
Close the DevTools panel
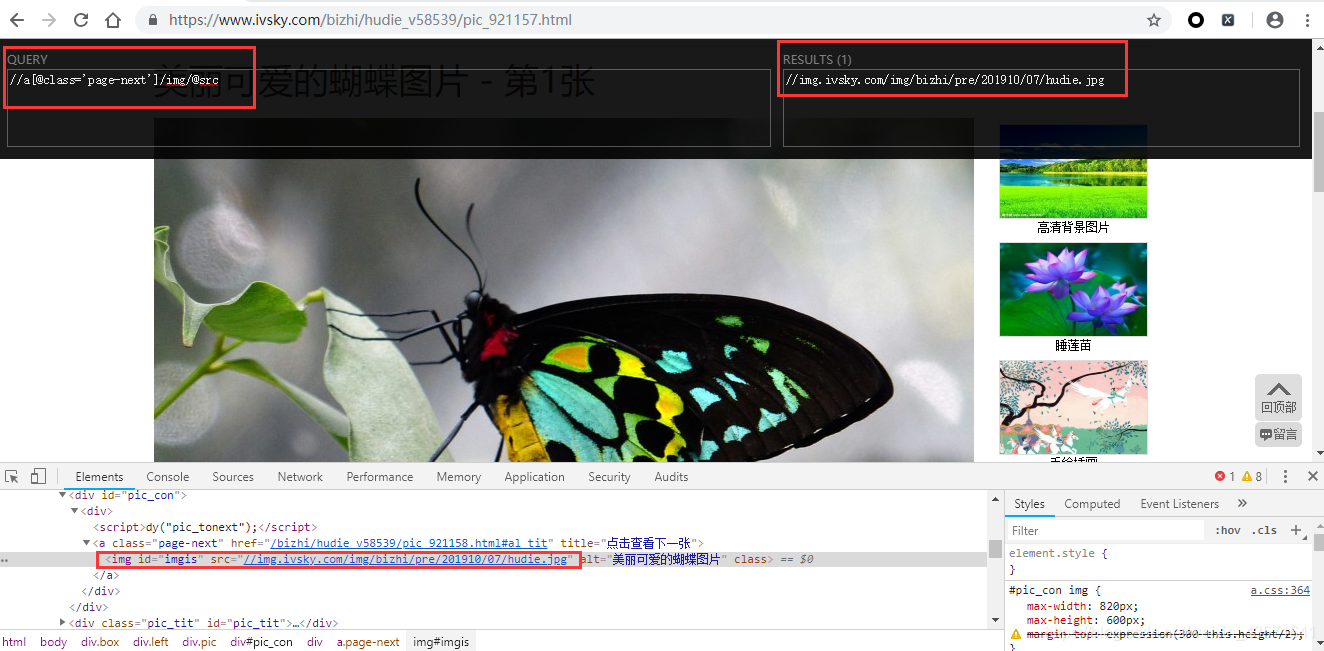(1313, 477)
